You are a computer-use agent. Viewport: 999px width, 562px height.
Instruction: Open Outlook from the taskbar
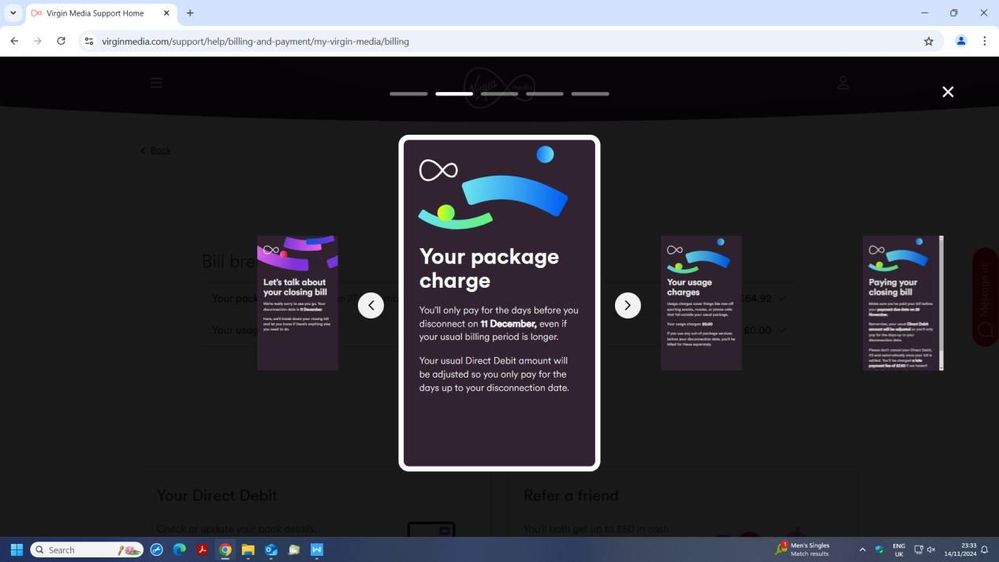[x=271, y=549]
